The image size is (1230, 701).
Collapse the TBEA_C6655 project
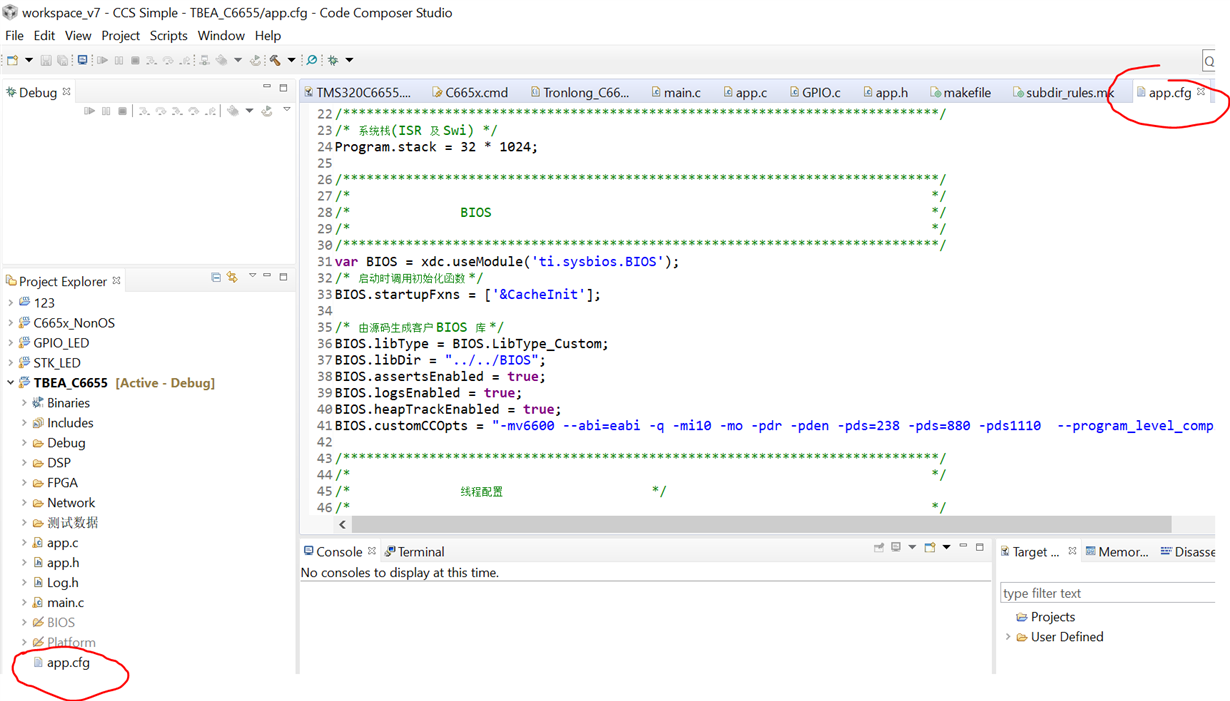[11, 382]
